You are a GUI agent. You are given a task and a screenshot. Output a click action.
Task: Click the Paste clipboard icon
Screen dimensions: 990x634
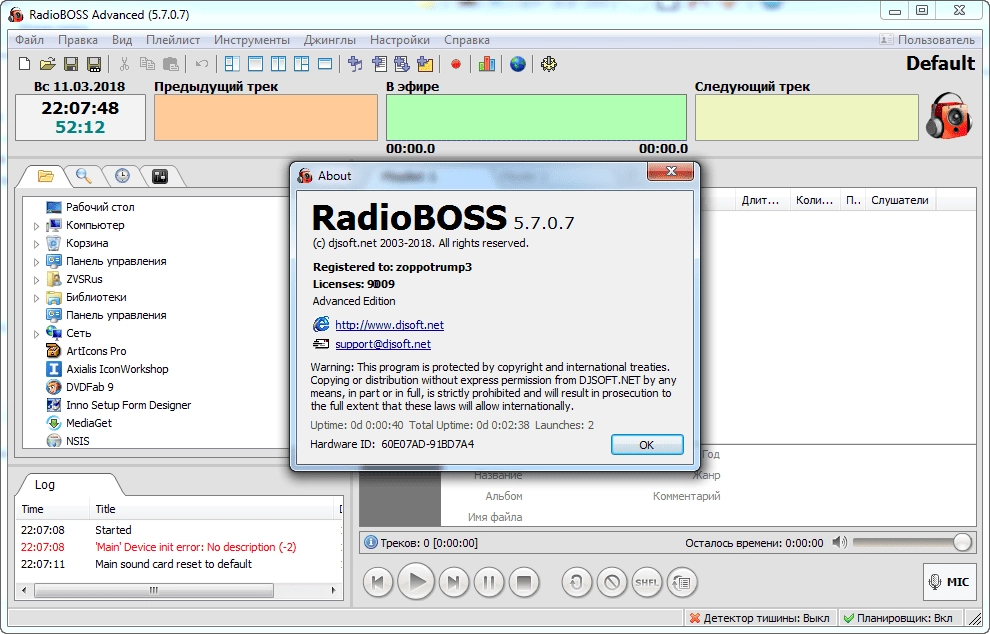(x=170, y=64)
